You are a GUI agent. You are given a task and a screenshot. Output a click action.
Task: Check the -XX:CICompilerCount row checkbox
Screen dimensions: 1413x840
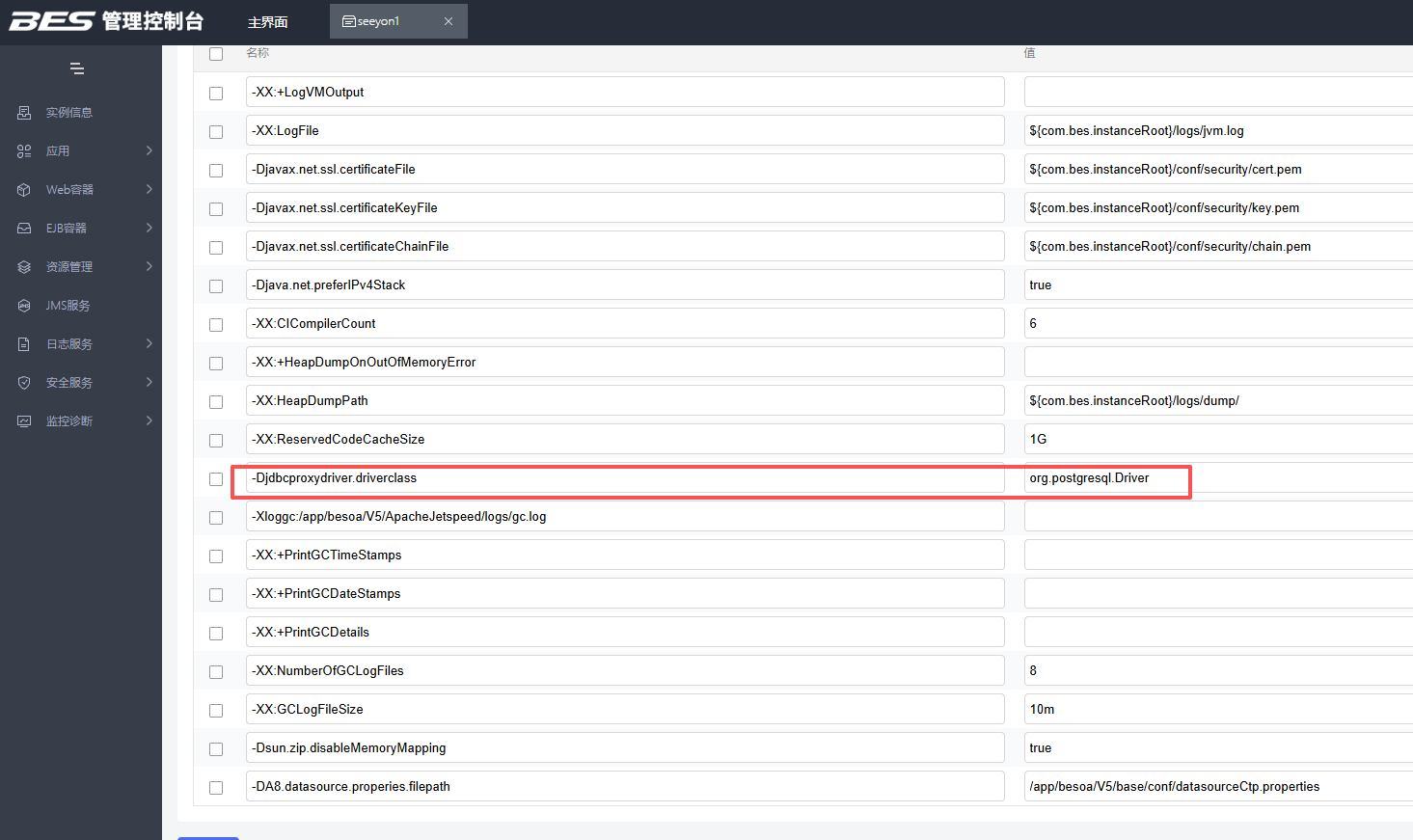(216, 325)
